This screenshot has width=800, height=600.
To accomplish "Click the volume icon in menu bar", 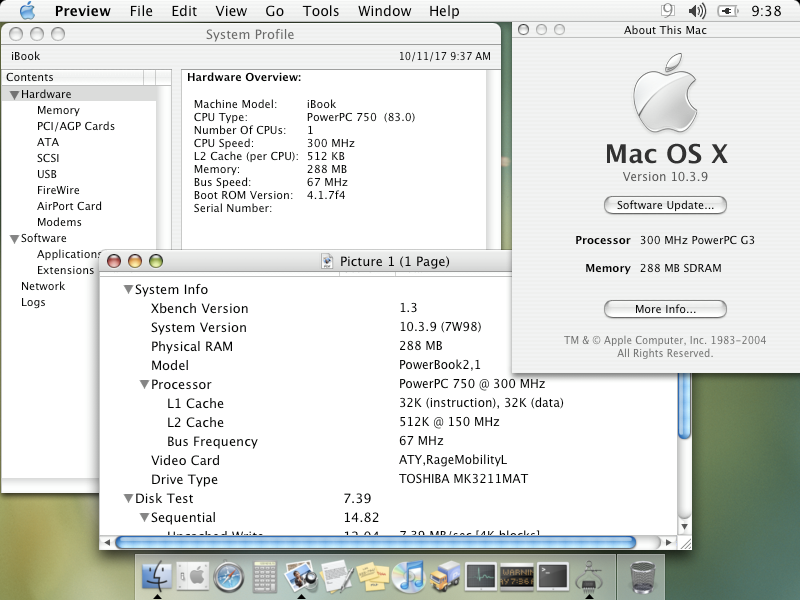I will coord(697,11).
